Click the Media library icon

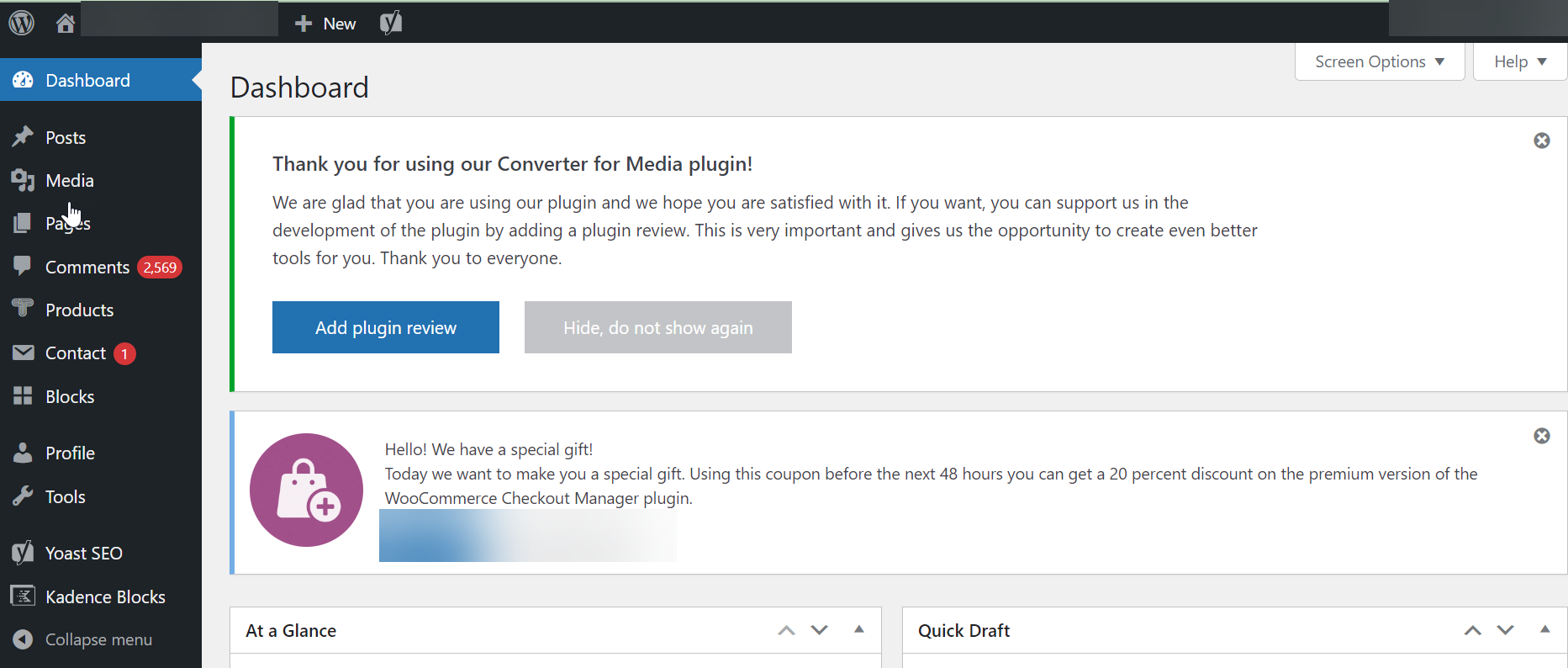pos(23,180)
